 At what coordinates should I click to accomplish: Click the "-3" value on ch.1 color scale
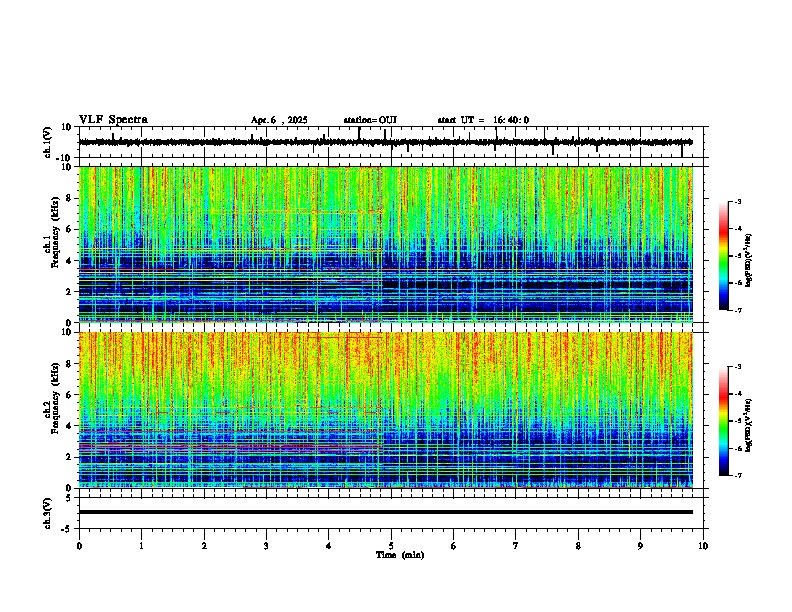(x=738, y=201)
